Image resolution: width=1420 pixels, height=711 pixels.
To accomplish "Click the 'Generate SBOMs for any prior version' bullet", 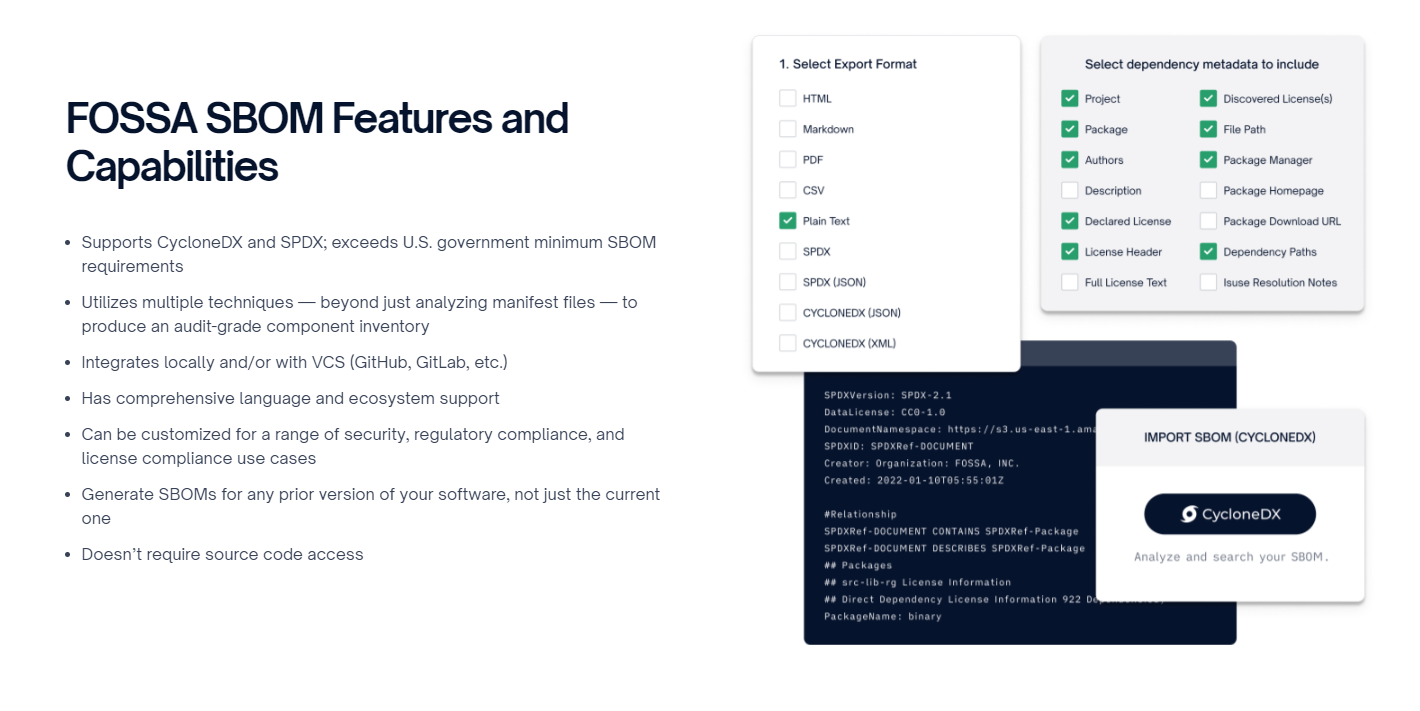I will click(x=371, y=506).
